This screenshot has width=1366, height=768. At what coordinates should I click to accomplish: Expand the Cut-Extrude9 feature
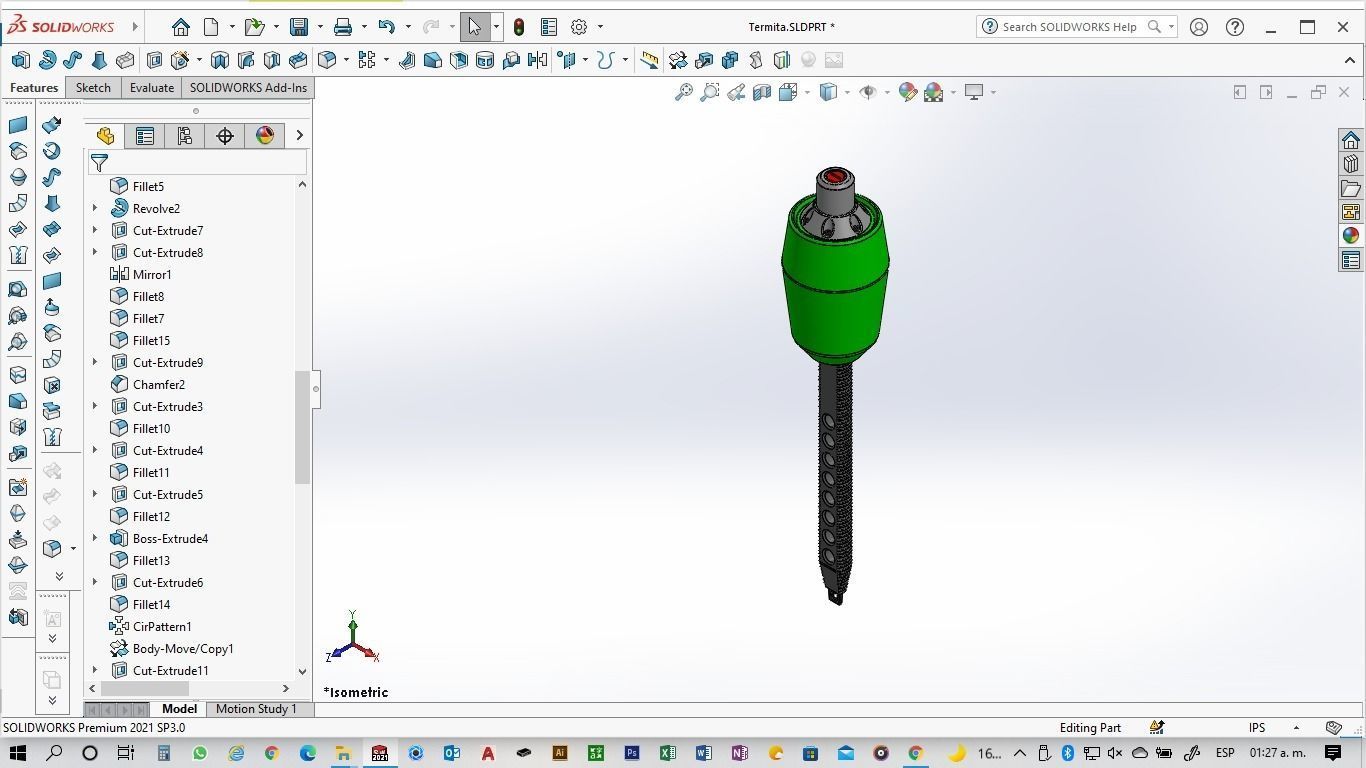pos(95,362)
